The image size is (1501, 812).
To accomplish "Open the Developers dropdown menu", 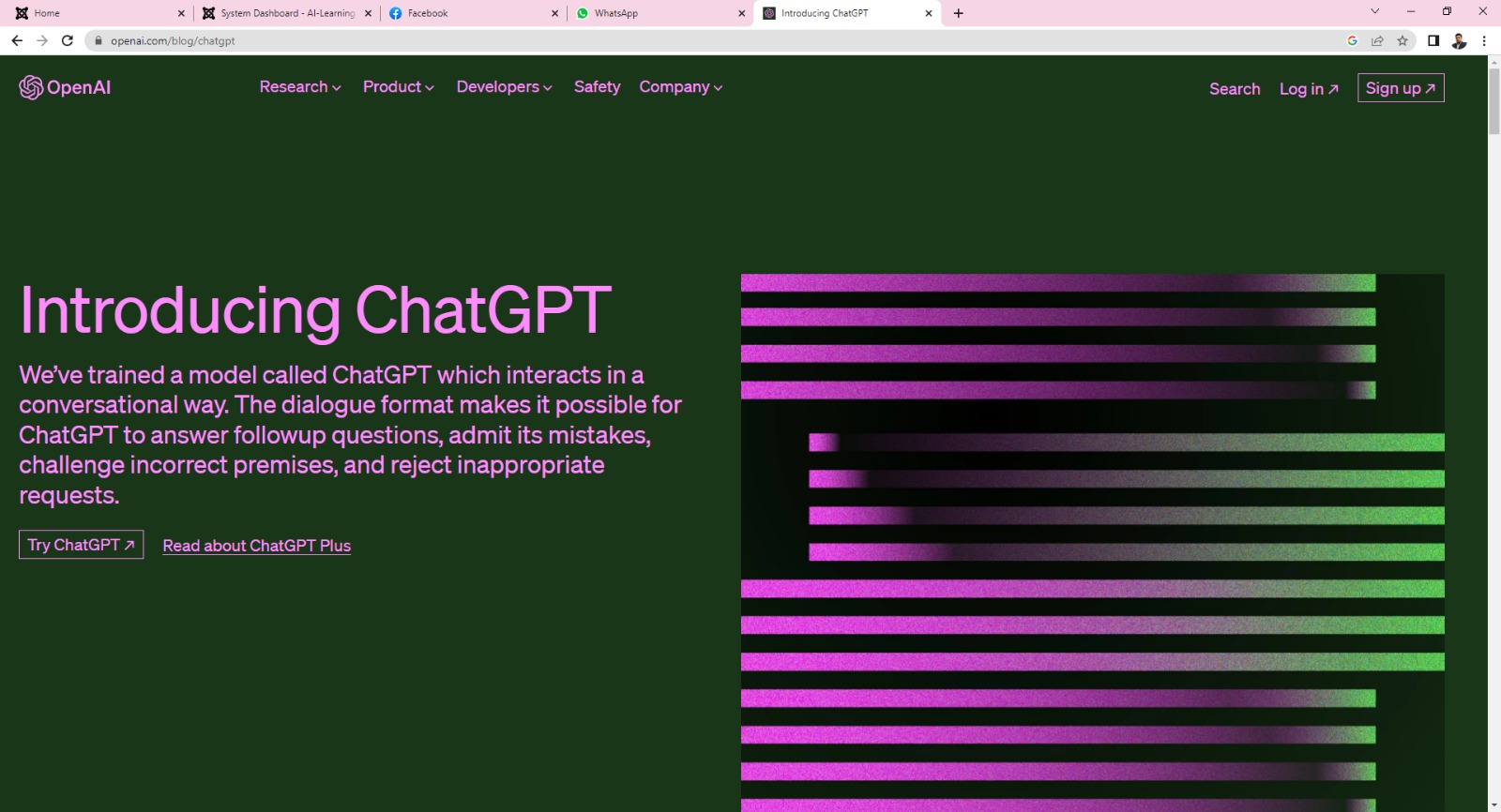I will pos(504,86).
